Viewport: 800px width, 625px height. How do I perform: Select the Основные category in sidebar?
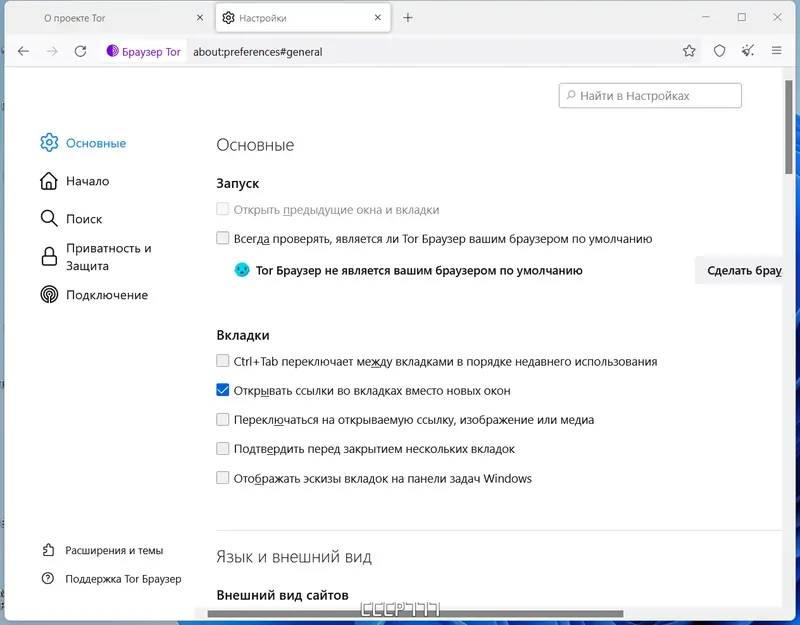[96, 143]
